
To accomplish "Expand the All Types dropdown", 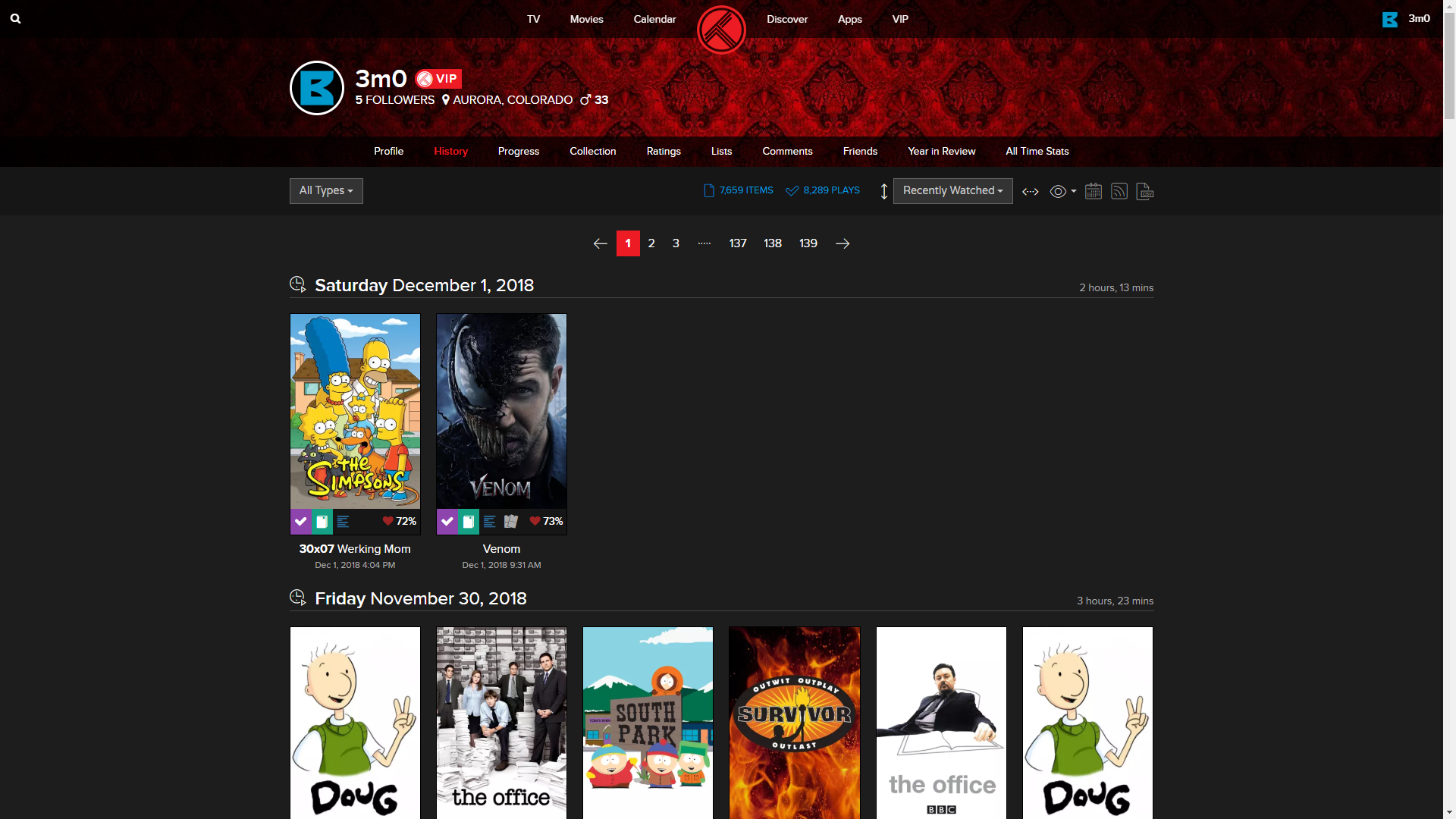I will (x=326, y=191).
